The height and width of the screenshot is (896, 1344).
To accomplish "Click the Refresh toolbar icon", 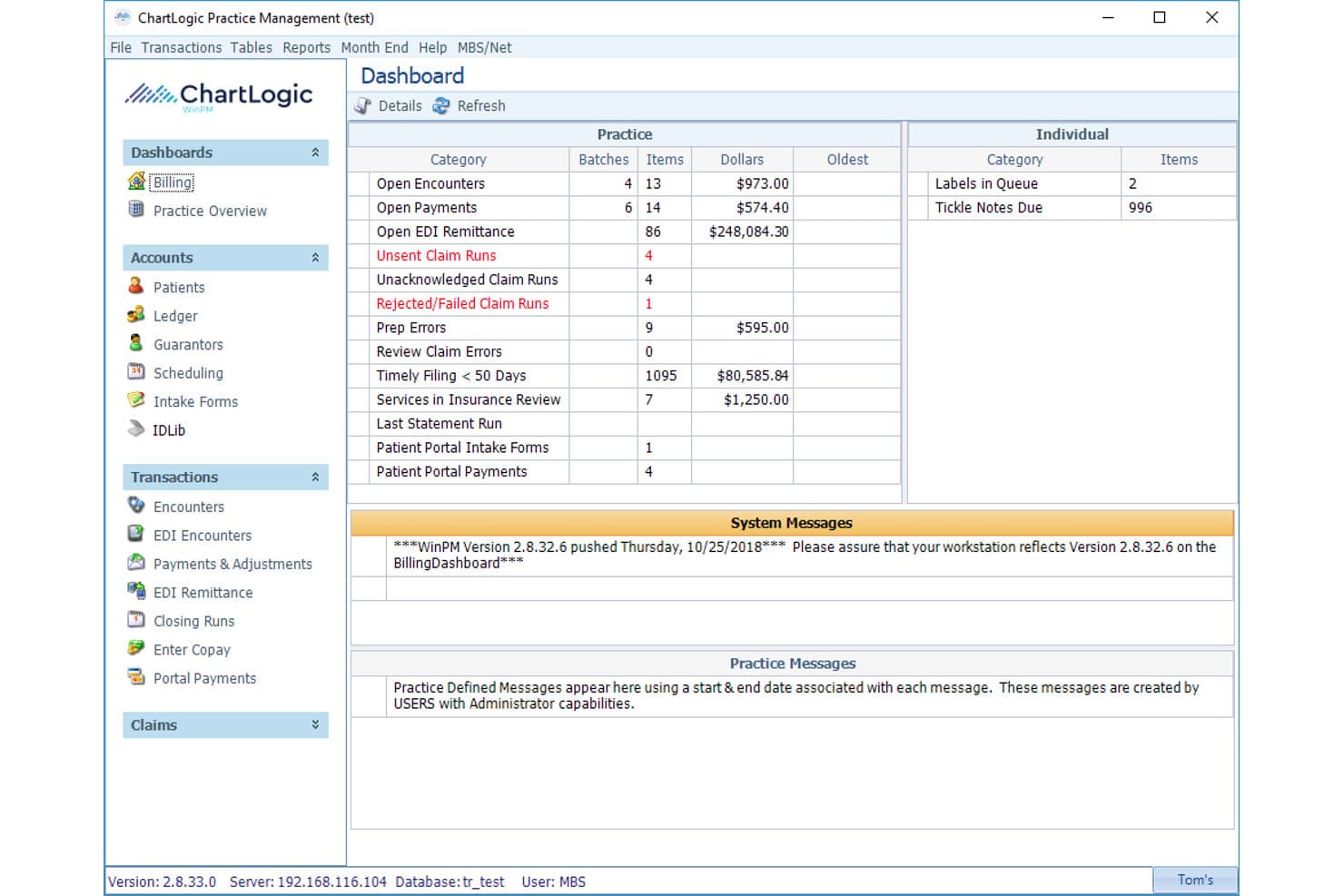I will click(x=441, y=105).
